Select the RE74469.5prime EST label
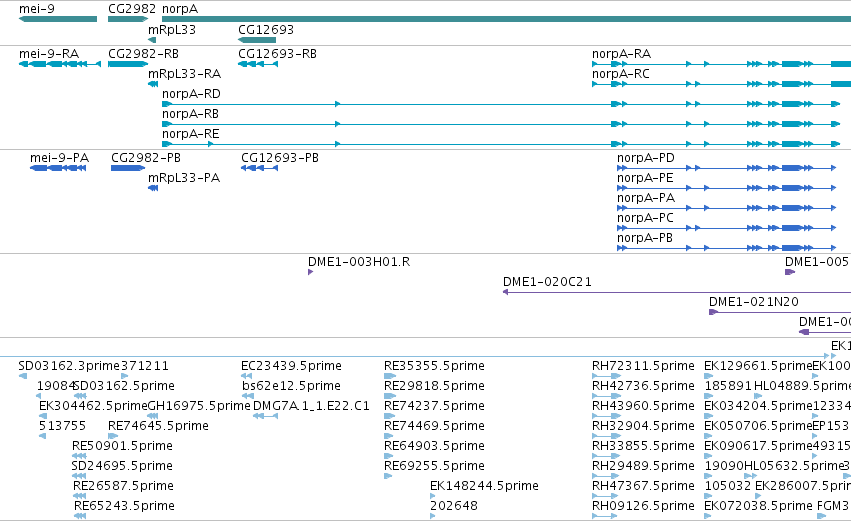This screenshot has height=521, width=851. pyautogui.click(x=434, y=427)
